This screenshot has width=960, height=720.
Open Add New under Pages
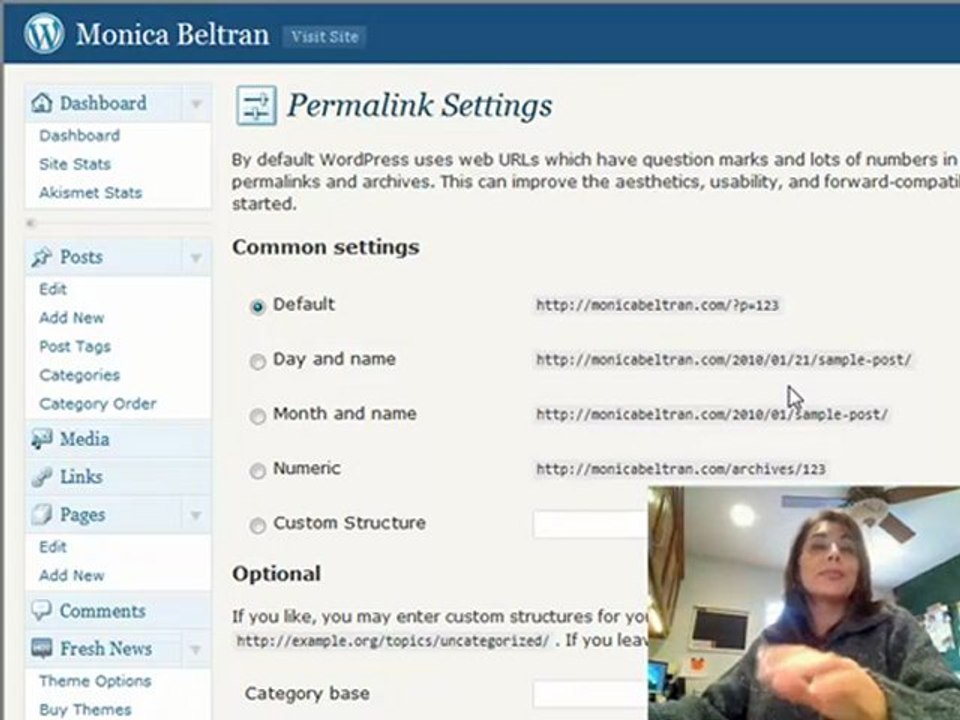point(72,576)
